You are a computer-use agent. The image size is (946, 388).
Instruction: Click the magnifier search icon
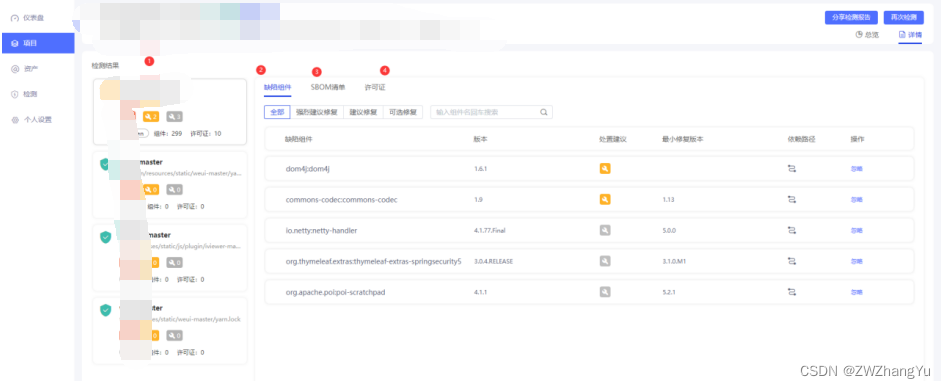544,112
